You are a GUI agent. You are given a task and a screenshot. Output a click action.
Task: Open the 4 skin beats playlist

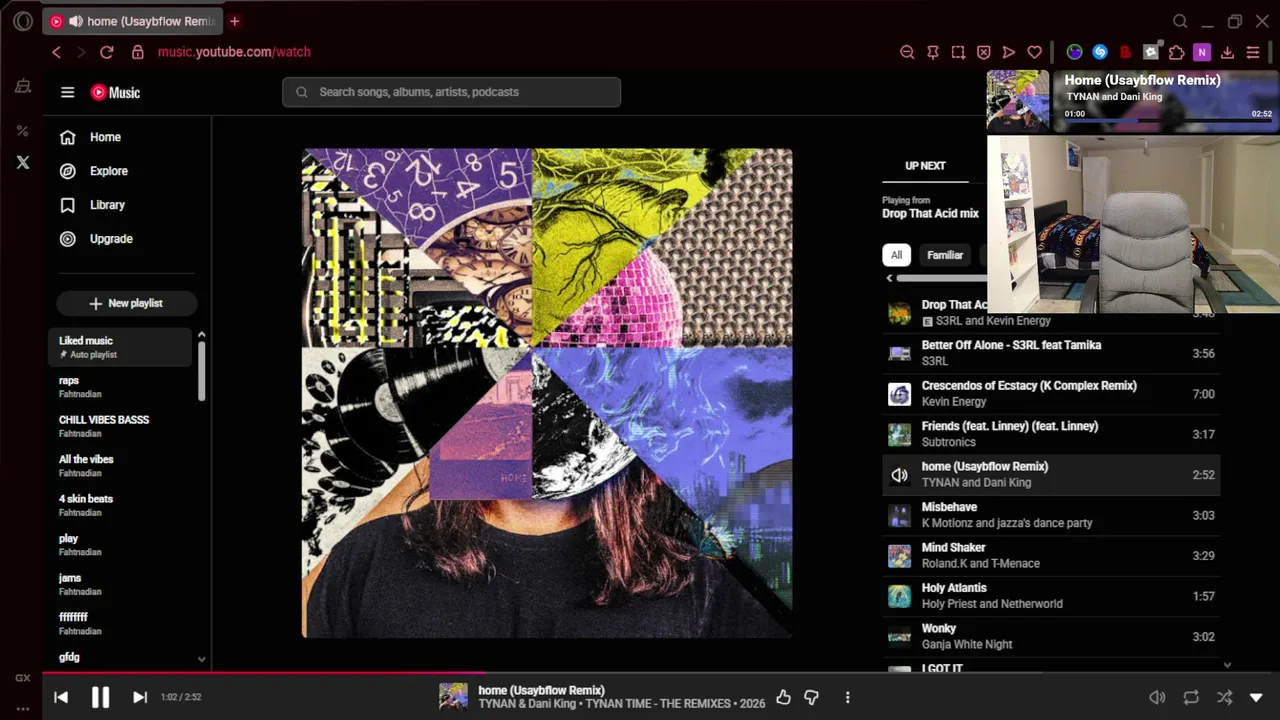coord(120,505)
